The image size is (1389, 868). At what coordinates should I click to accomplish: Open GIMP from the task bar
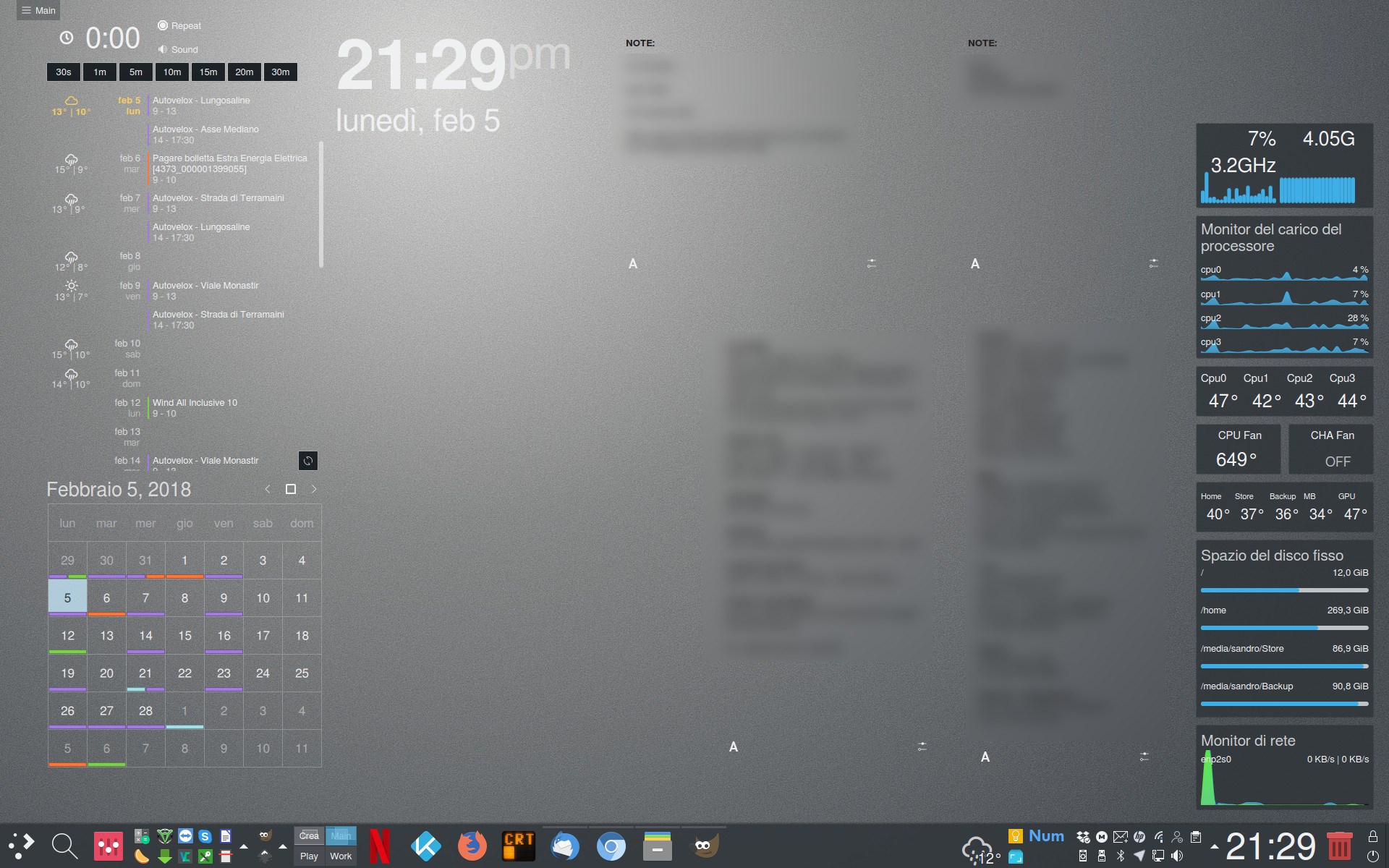pyautogui.click(x=704, y=846)
